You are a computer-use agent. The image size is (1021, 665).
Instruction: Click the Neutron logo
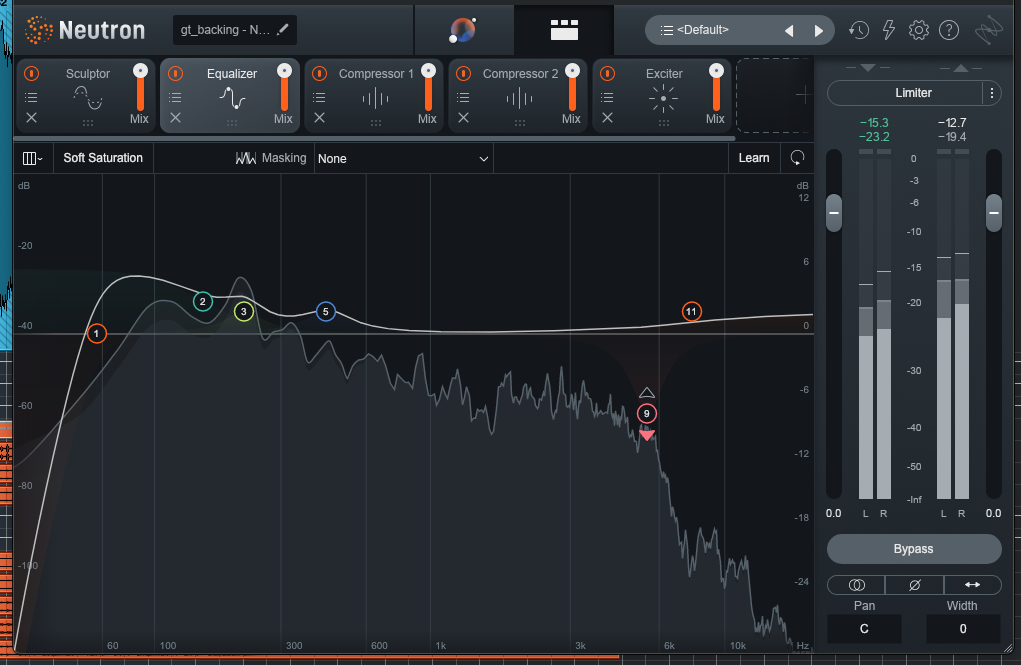(85, 30)
